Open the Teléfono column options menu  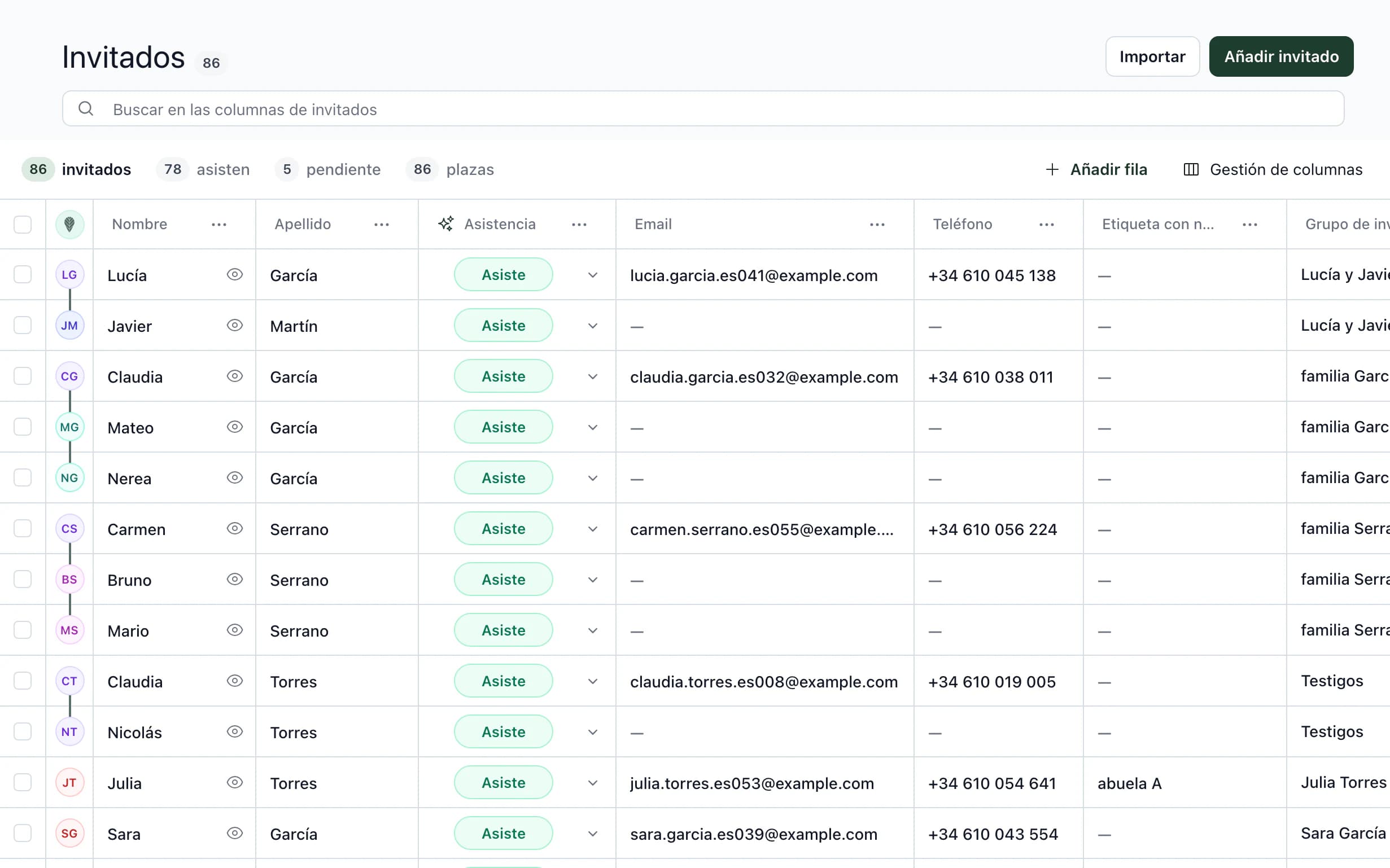(1046, 225)
